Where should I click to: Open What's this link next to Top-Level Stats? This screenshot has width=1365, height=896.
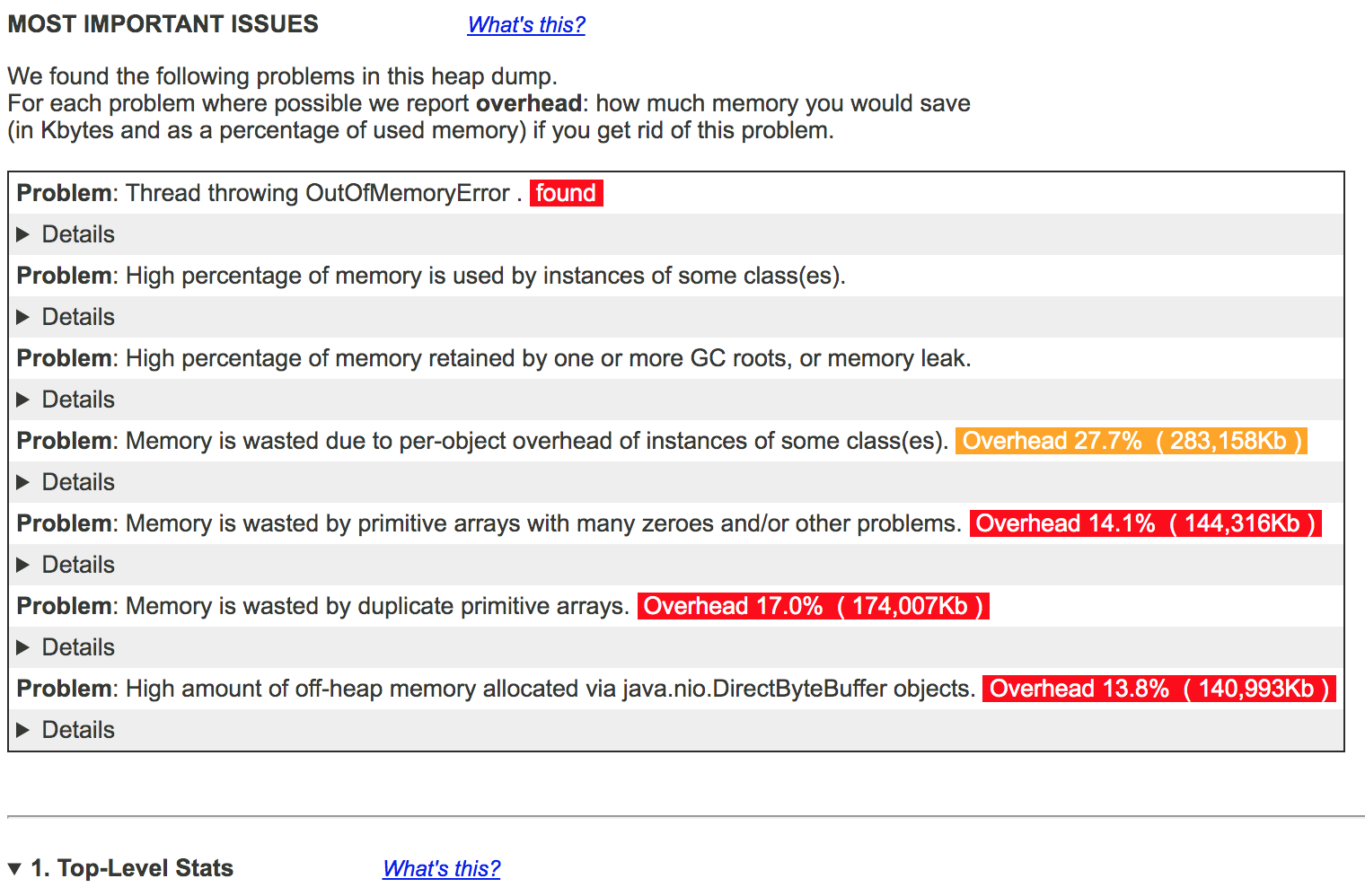(x=441, y=868)
